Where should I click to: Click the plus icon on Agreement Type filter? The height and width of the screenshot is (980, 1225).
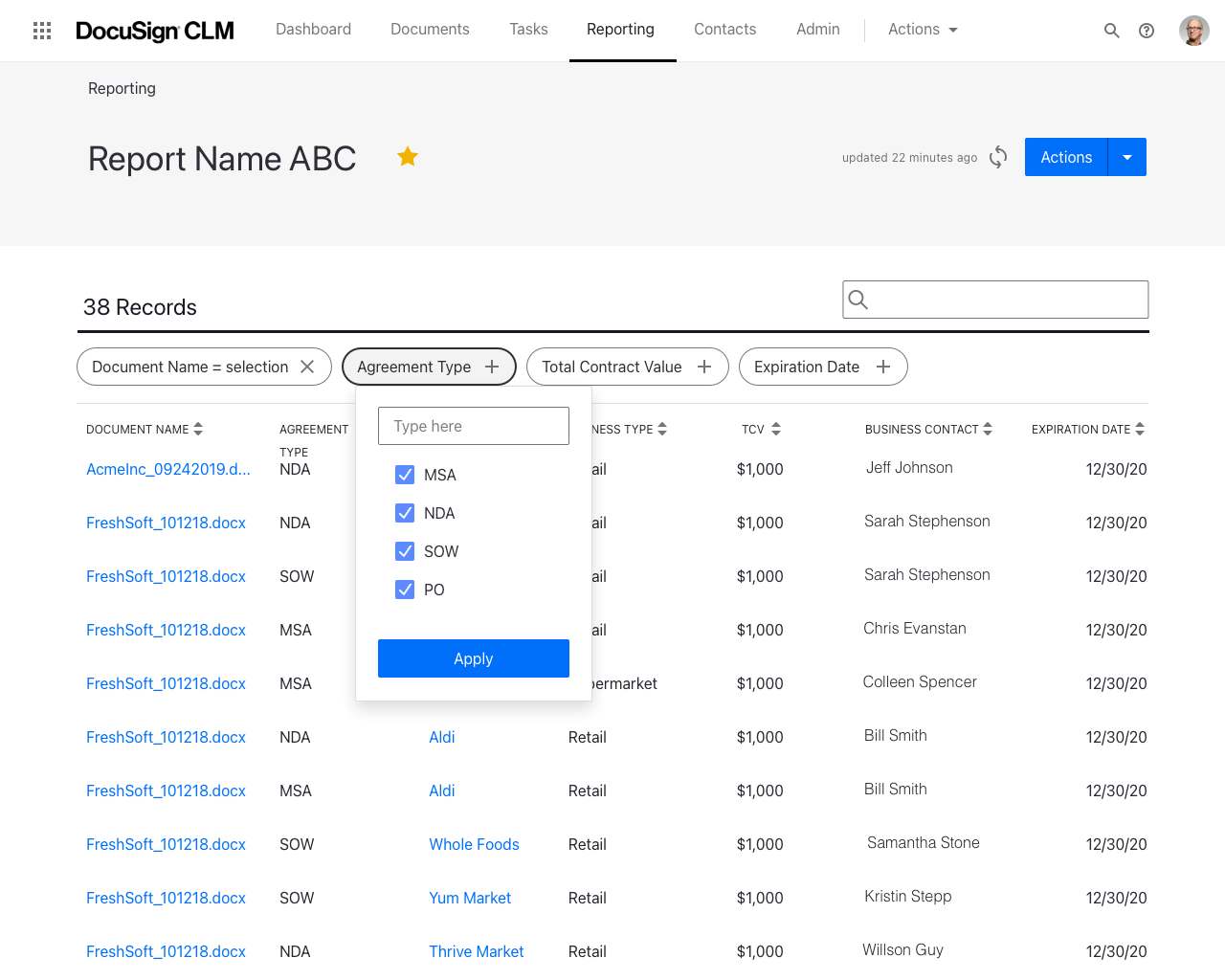pos(492,367)
